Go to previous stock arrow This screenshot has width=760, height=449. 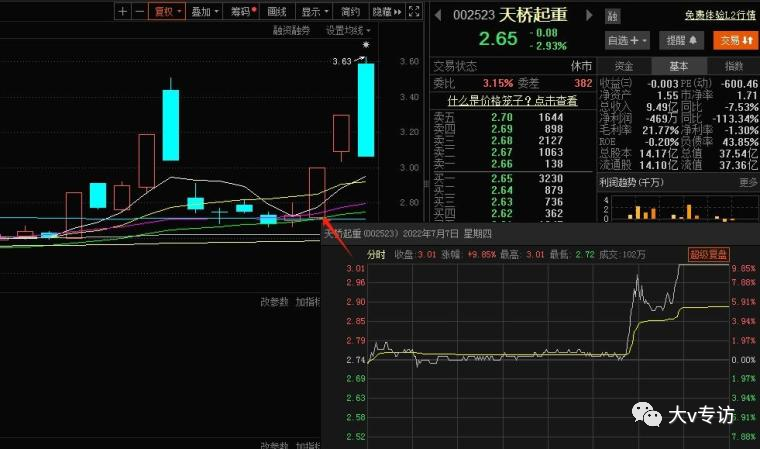point(438,15)
